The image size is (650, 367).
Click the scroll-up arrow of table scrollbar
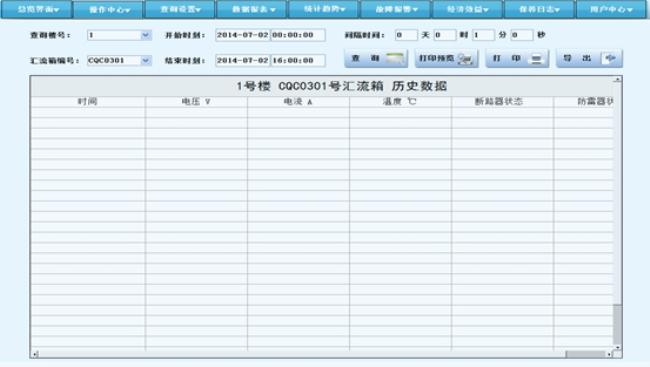pos(617,80)
